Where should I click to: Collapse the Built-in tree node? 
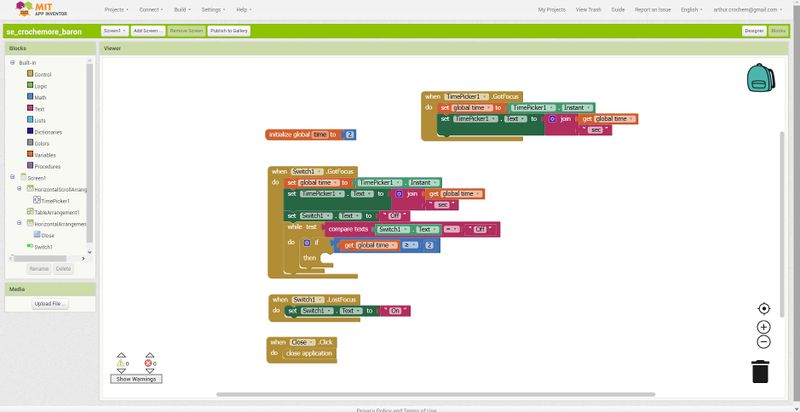pos(13,63)
